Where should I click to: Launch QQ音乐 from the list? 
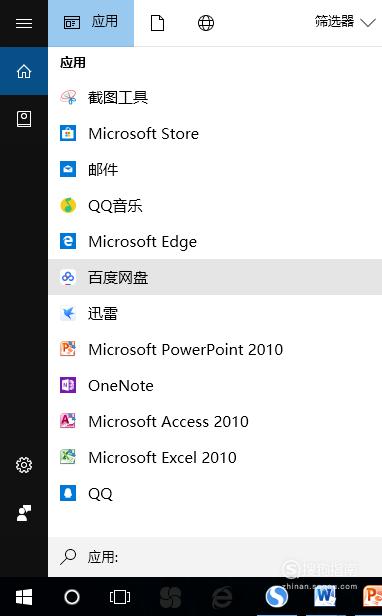click(x=215, y=205)
